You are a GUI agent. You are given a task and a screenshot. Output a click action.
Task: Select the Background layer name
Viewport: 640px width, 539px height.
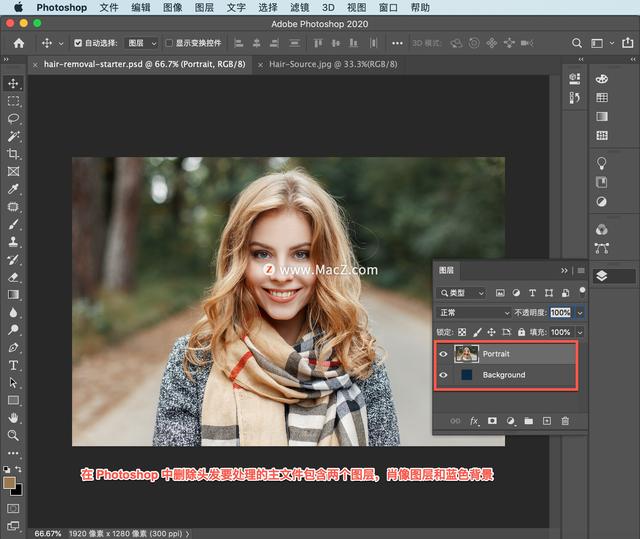pos(504,375)
